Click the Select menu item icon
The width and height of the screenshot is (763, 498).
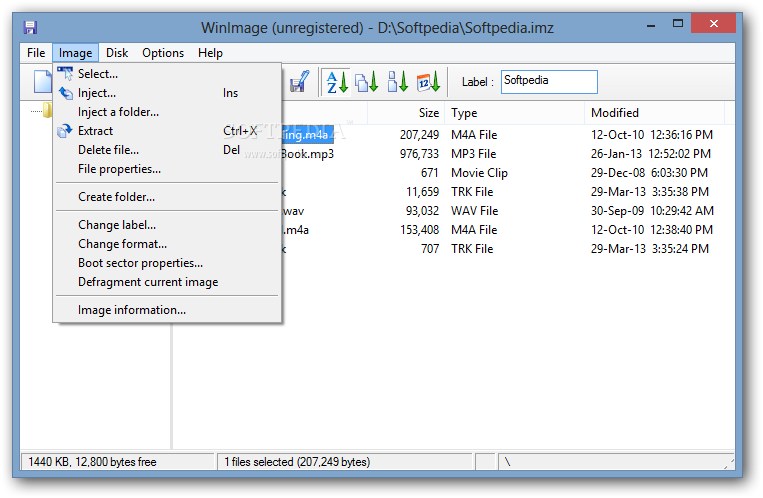(x=65, y=74)
